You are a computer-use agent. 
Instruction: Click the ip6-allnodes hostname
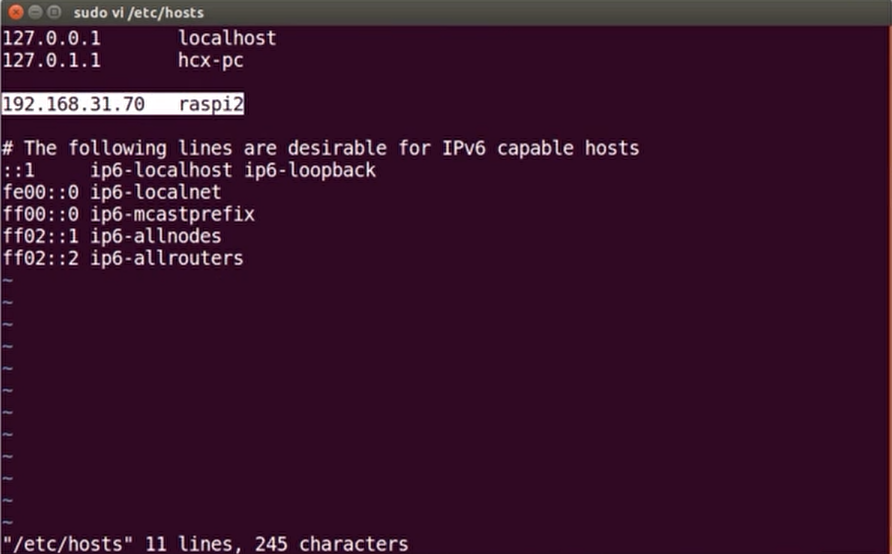click(x=155, y=236)
